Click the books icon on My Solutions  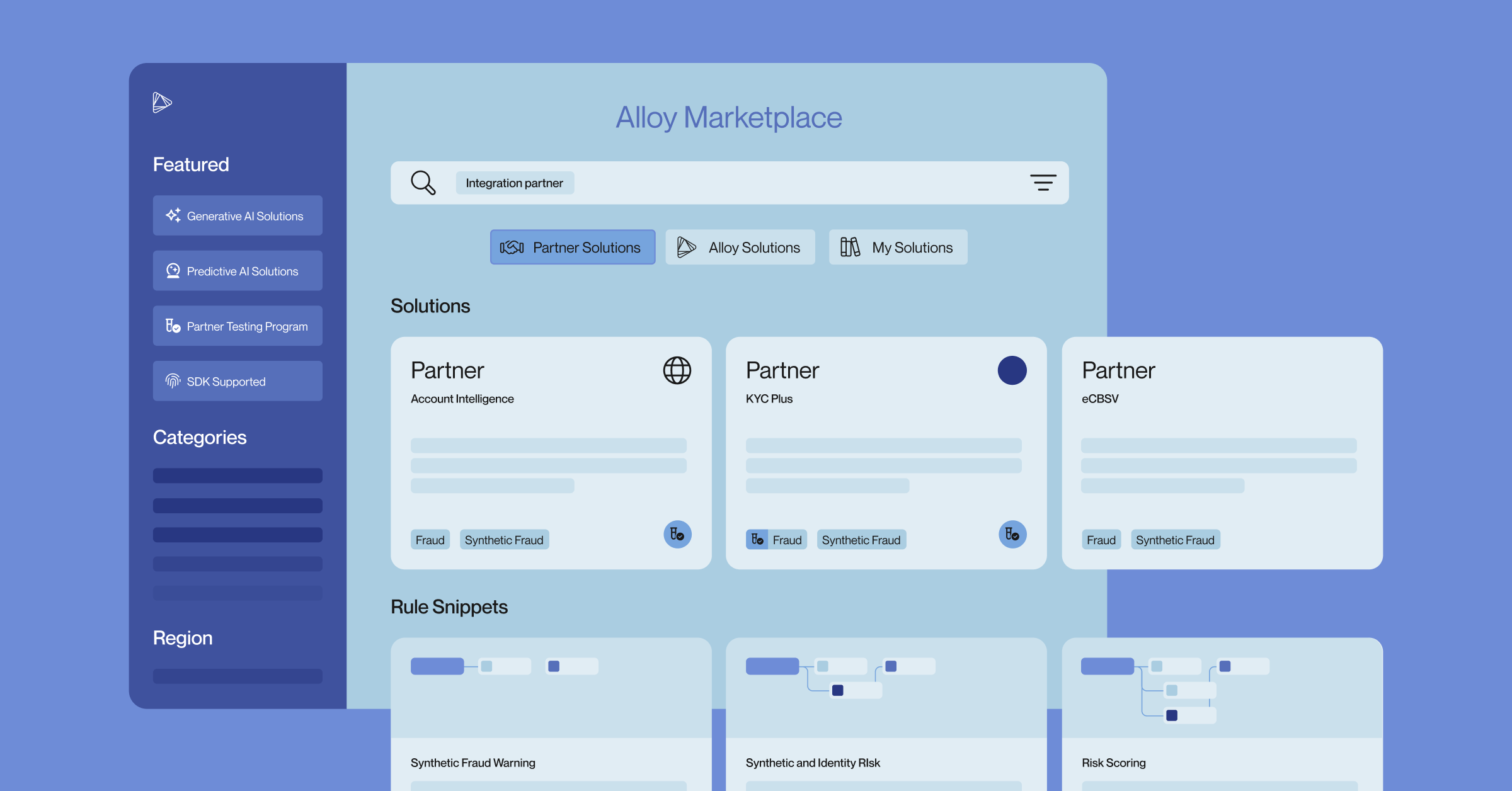(x=850, y=248)
